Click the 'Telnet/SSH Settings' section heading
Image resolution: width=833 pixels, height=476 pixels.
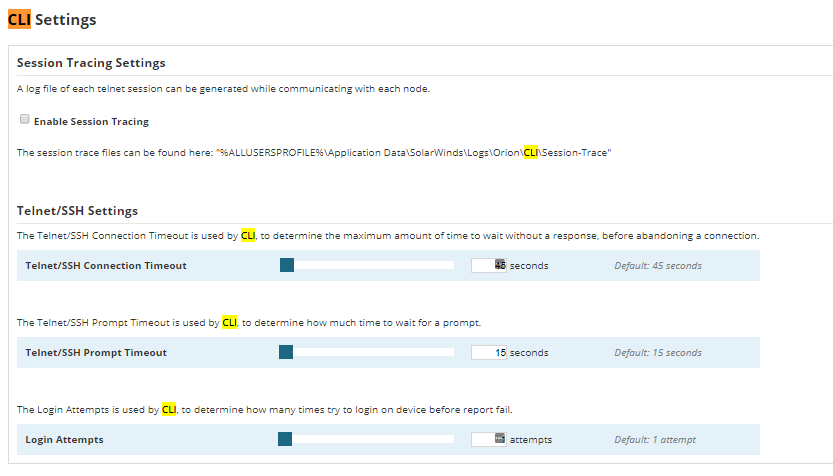(x=77, y=211)
